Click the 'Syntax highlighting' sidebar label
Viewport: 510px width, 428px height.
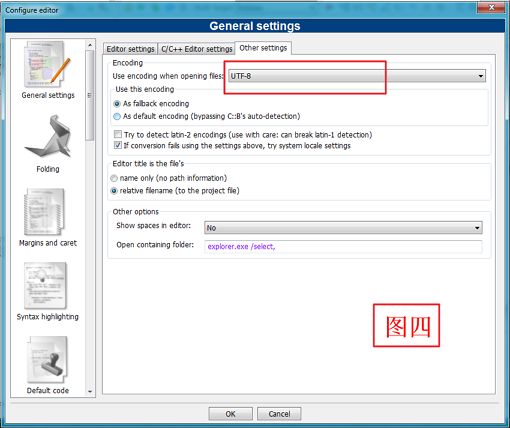click(48, 317)
